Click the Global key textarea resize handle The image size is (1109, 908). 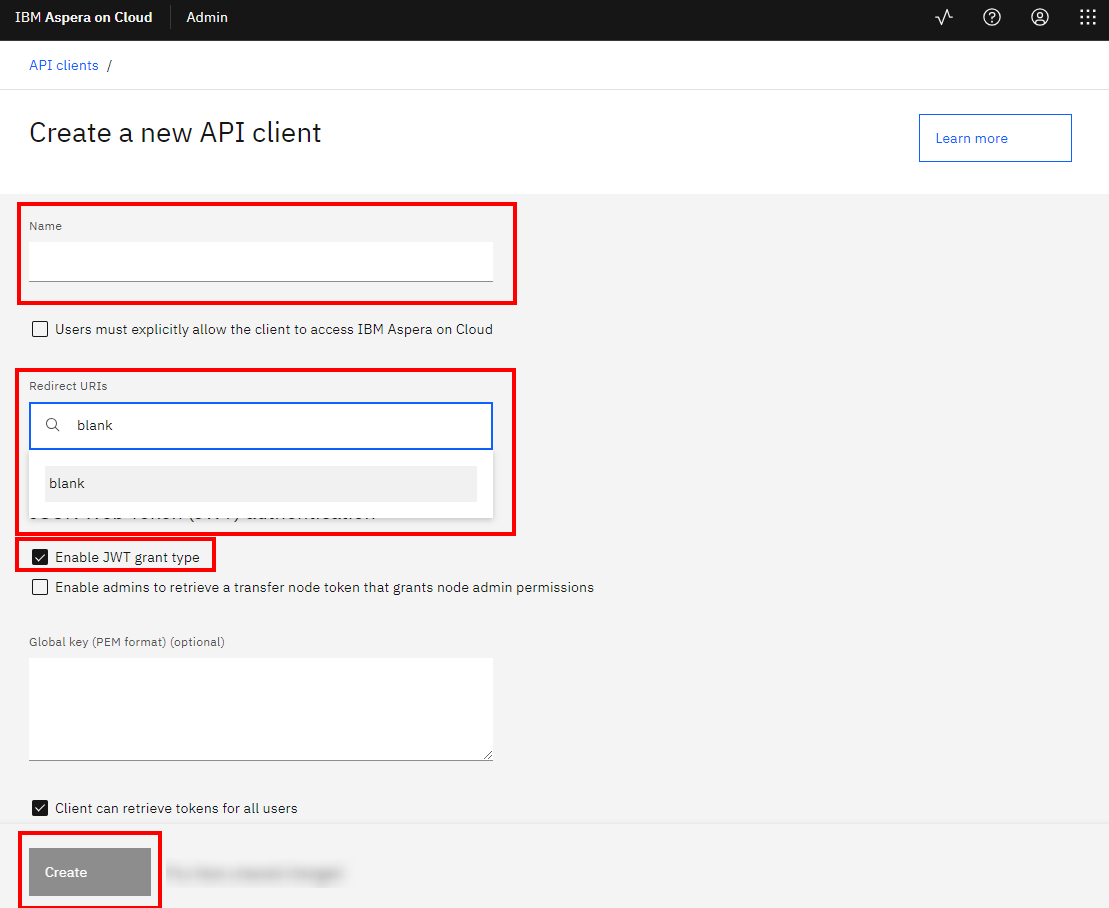coord(487,755)
